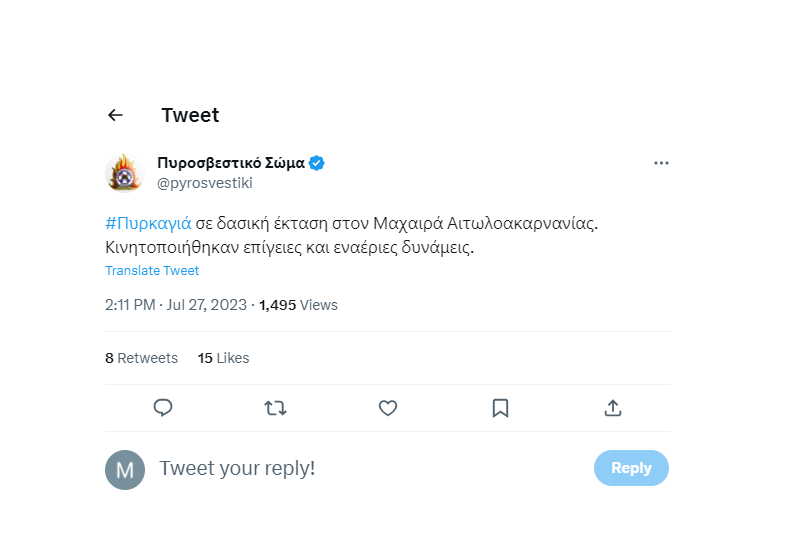Click the Πυροσβεστικό Σώμα display name

coord(231,163)
